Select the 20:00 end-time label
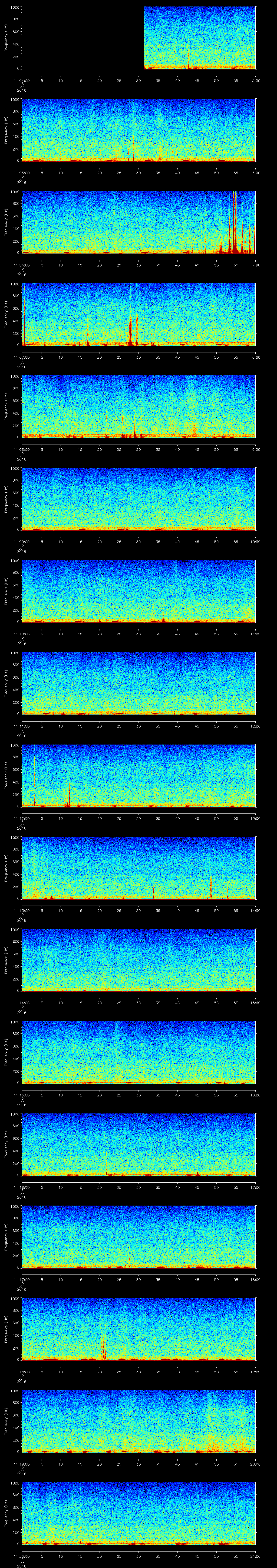Screen dimensions: 277x1568 pos(255,1464)
